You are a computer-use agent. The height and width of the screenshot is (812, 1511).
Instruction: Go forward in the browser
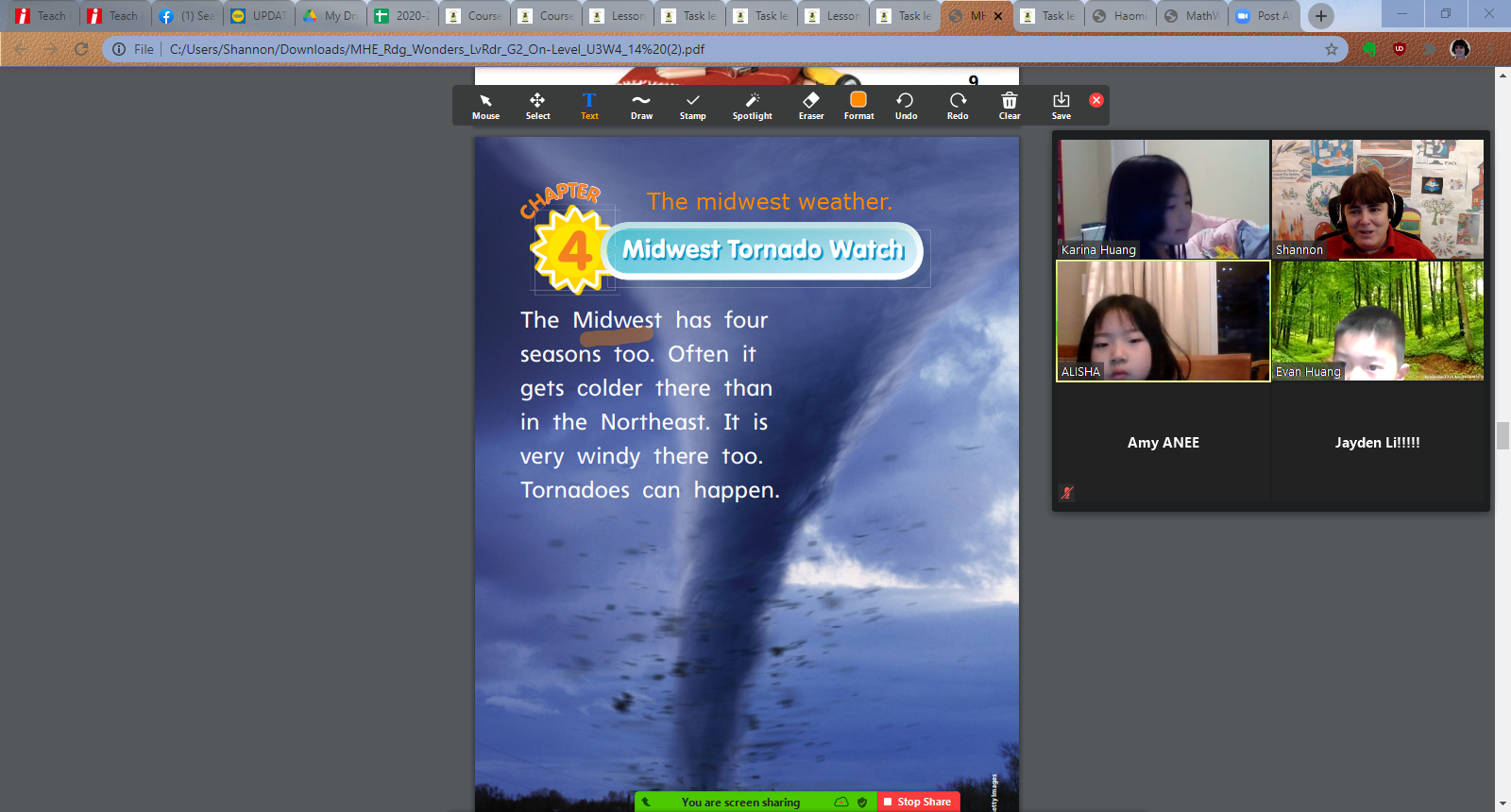(x=51, y=49)
